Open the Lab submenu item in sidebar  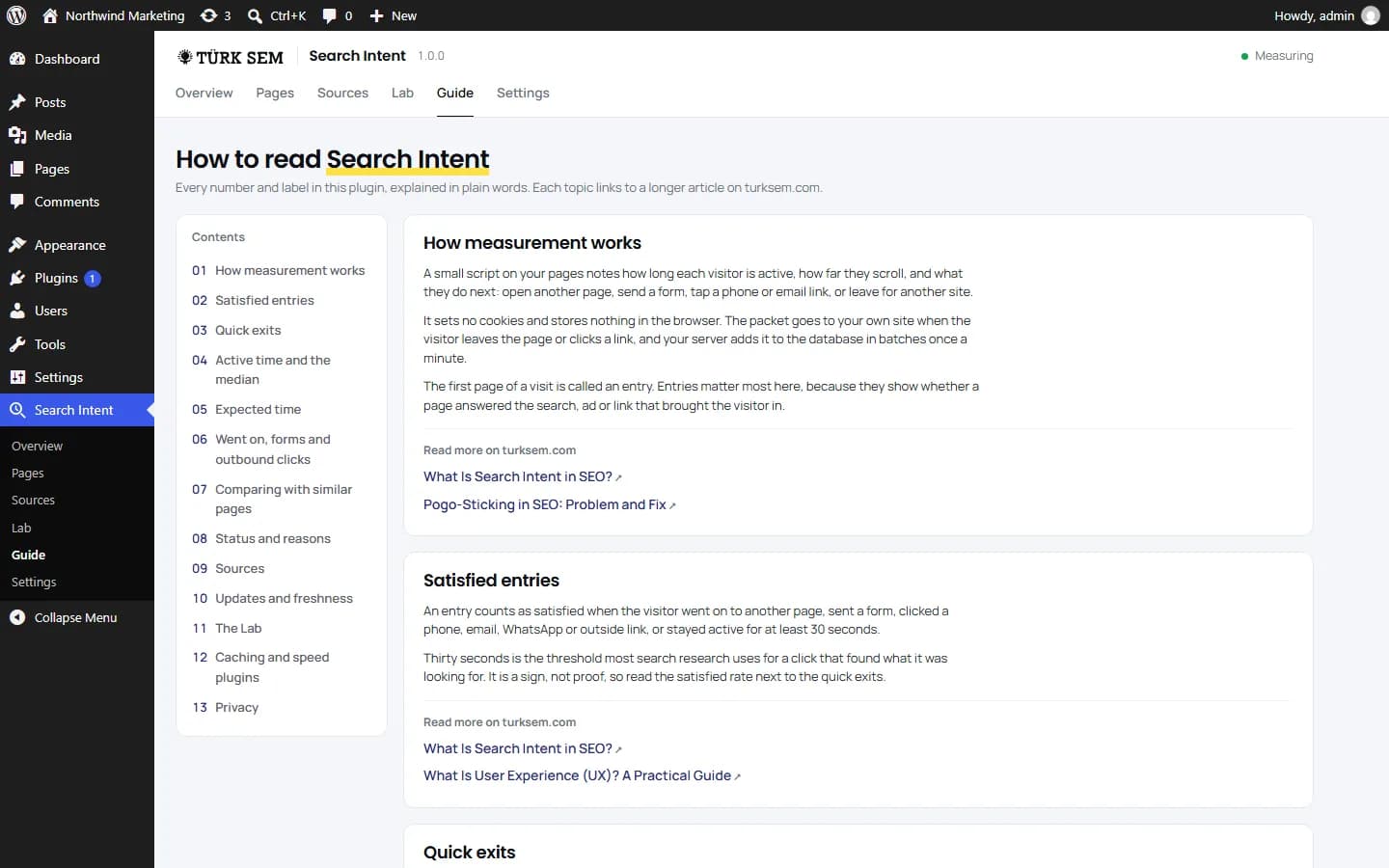(x=21, y=528)
